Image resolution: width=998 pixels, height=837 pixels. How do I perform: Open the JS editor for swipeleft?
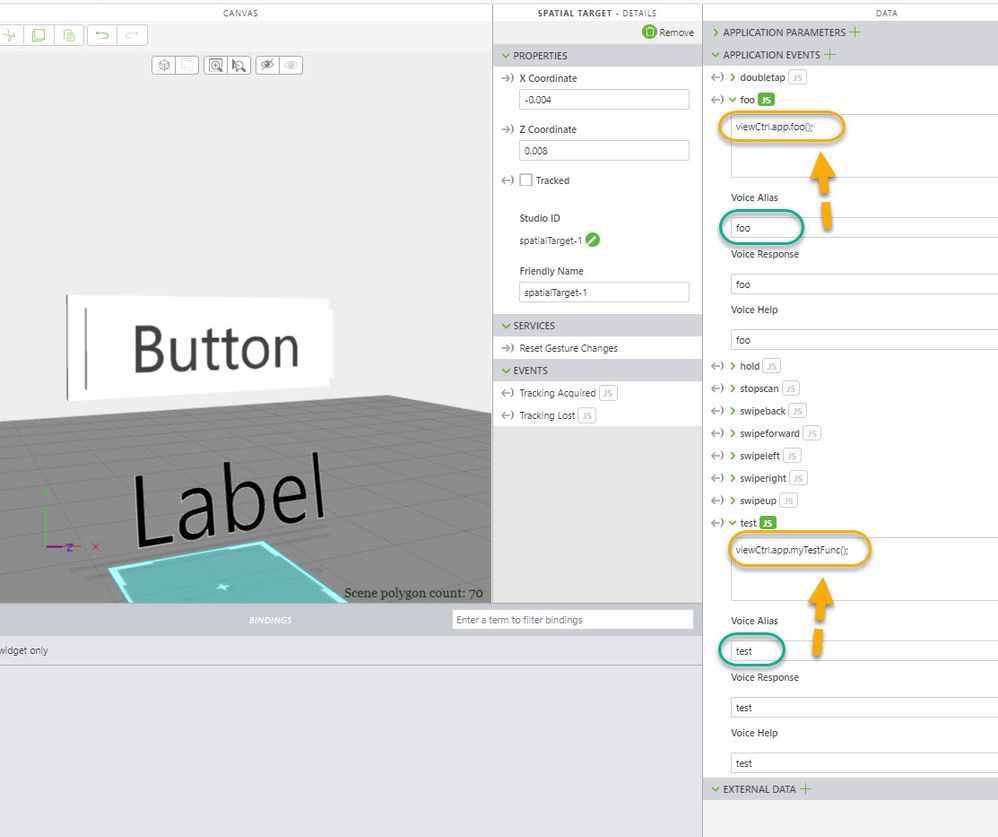pyautogui.click(x=792, y=456)
